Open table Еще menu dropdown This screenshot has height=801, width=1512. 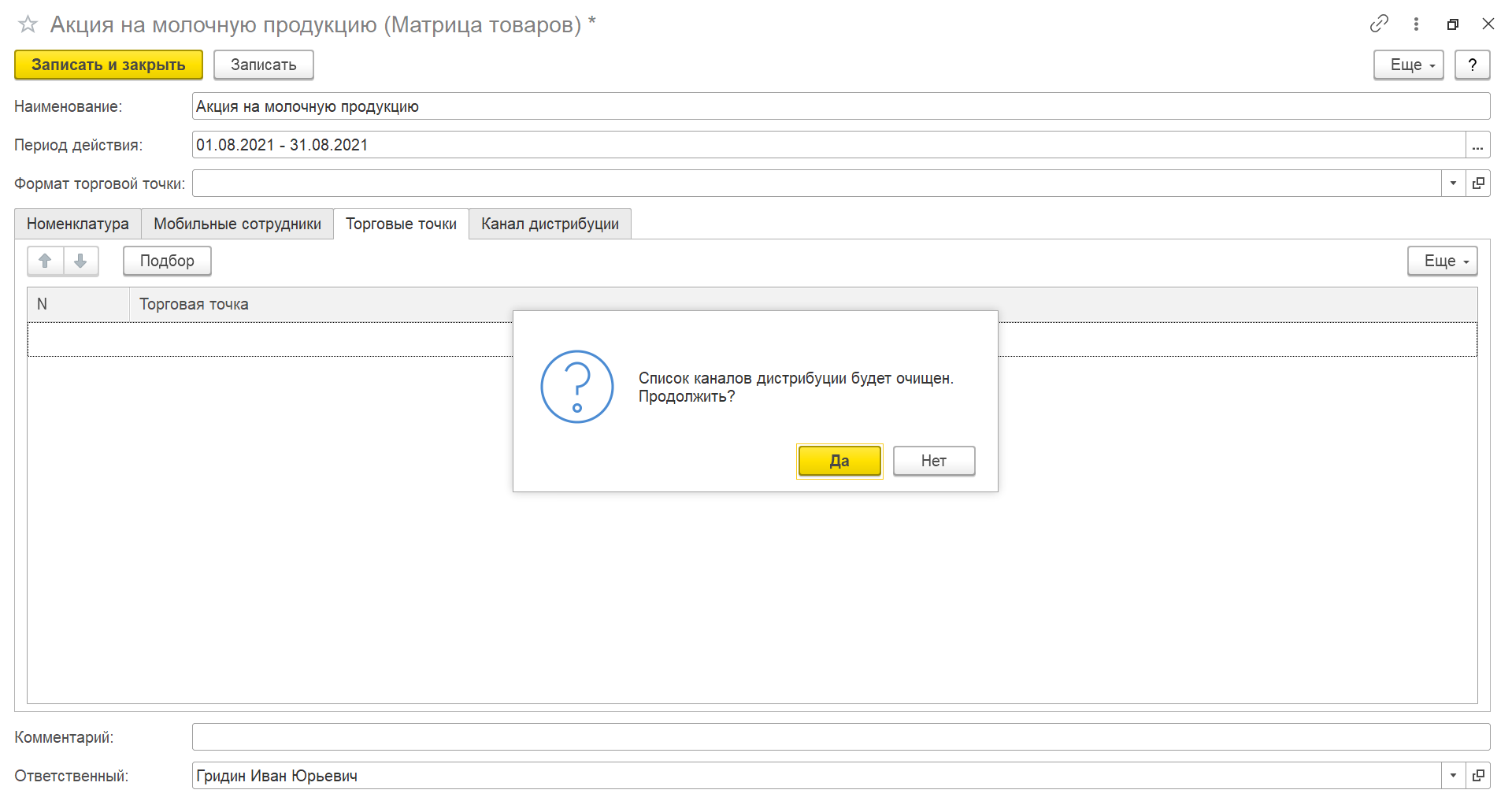click(1442, 261)
